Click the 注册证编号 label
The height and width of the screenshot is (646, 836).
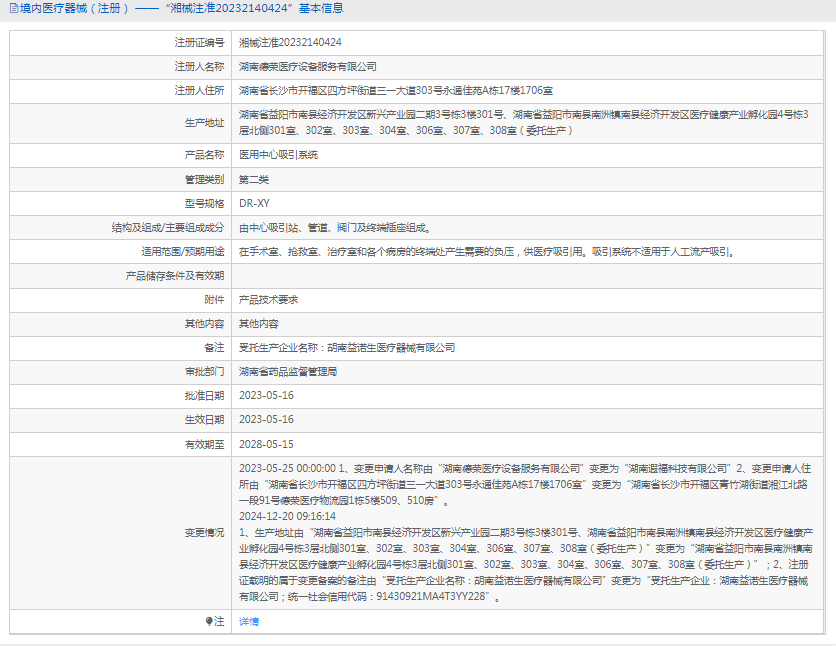[x=199, y=43]
